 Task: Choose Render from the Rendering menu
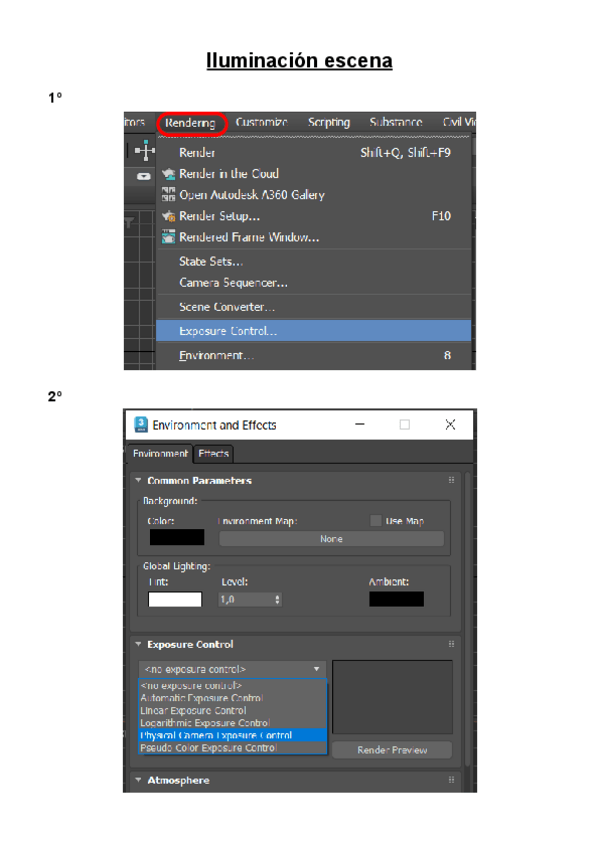pyautogui.click(x=314, y=153)
